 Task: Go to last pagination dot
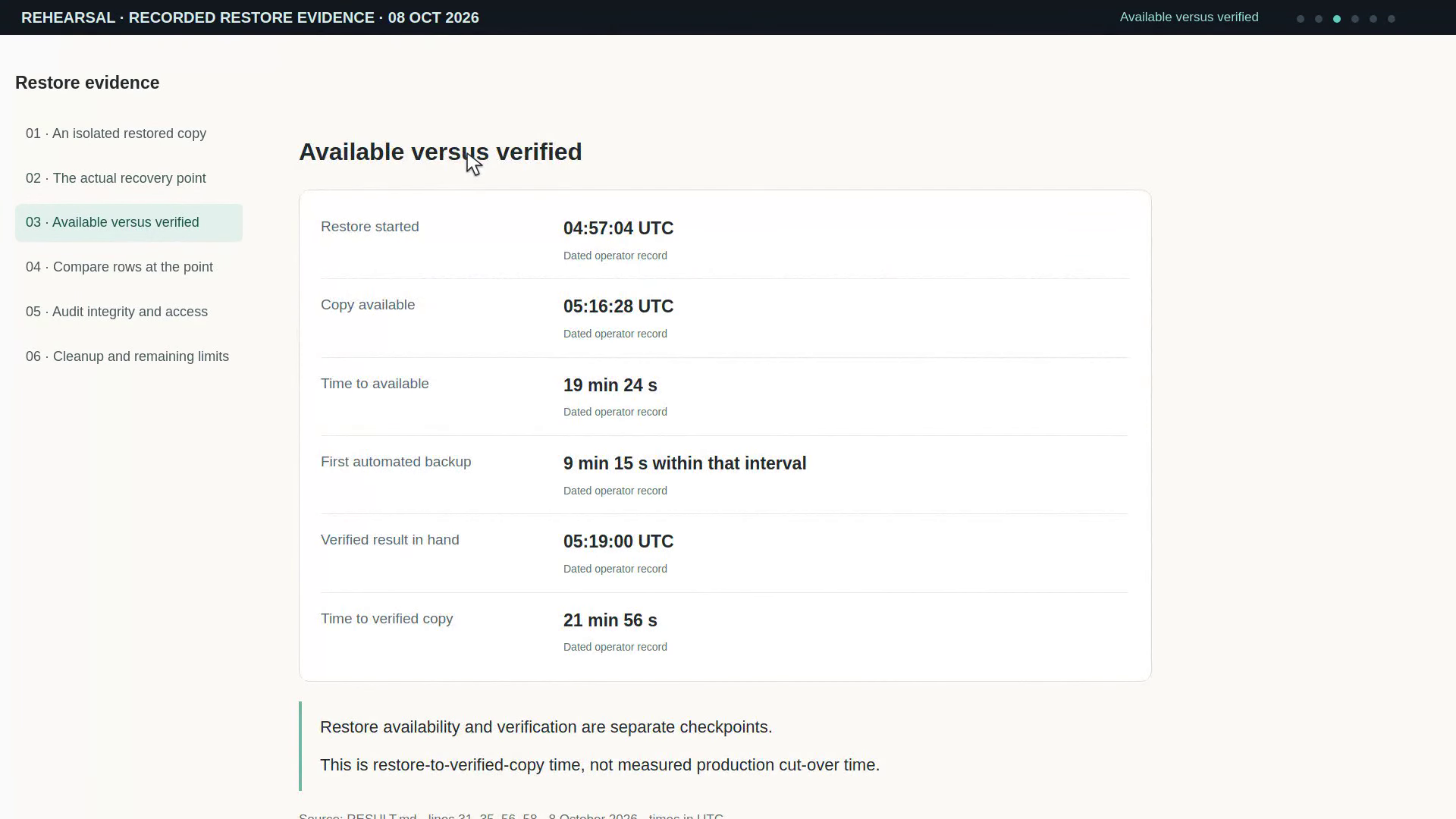1392,19
